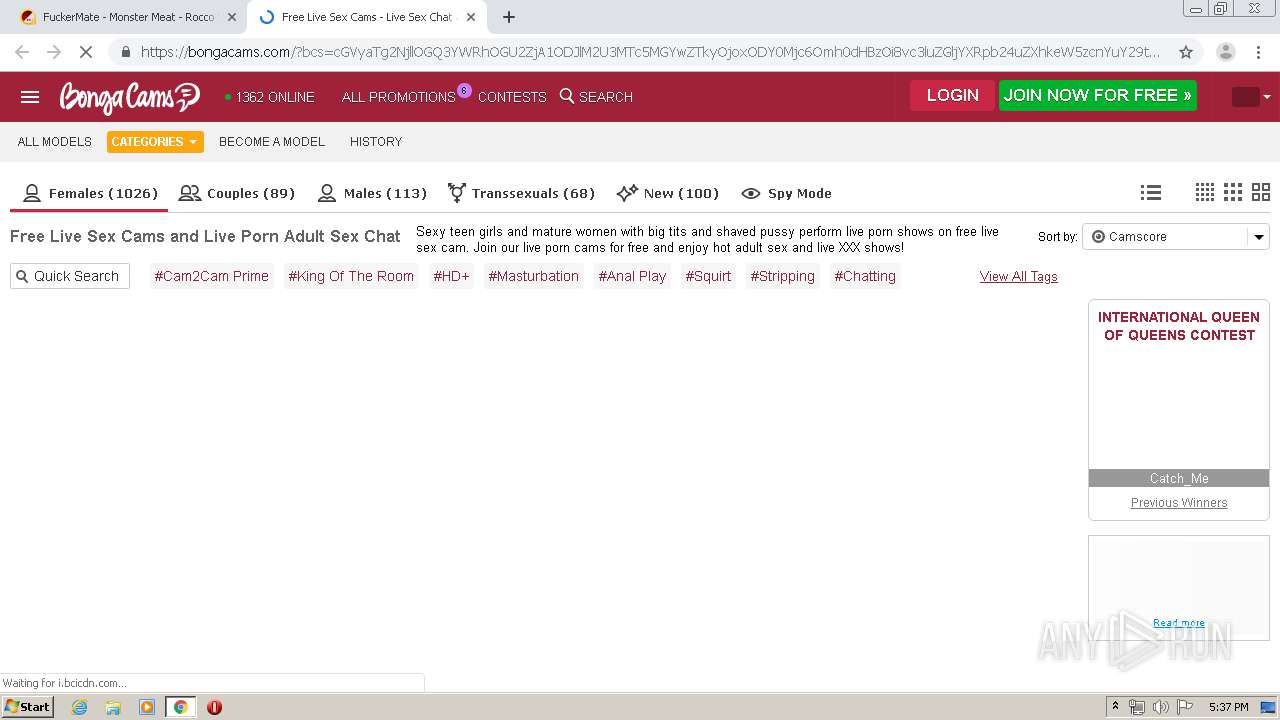Screen dimensions: 1280x720
Task: Click the #Cam2Cam Prime tag
Action: coord(211,276)
